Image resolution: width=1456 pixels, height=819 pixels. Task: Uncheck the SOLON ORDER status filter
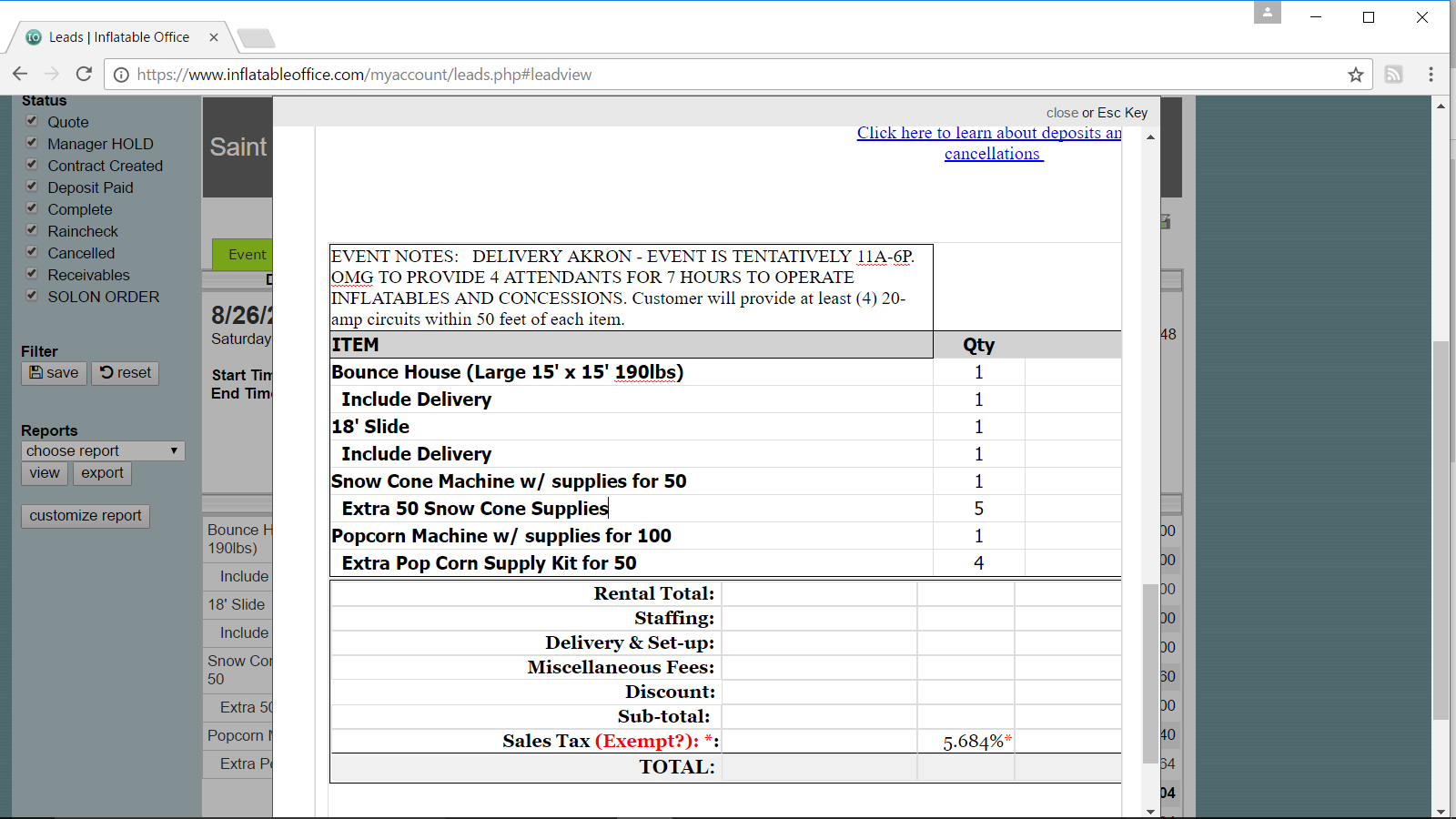(x=32, y=296)
